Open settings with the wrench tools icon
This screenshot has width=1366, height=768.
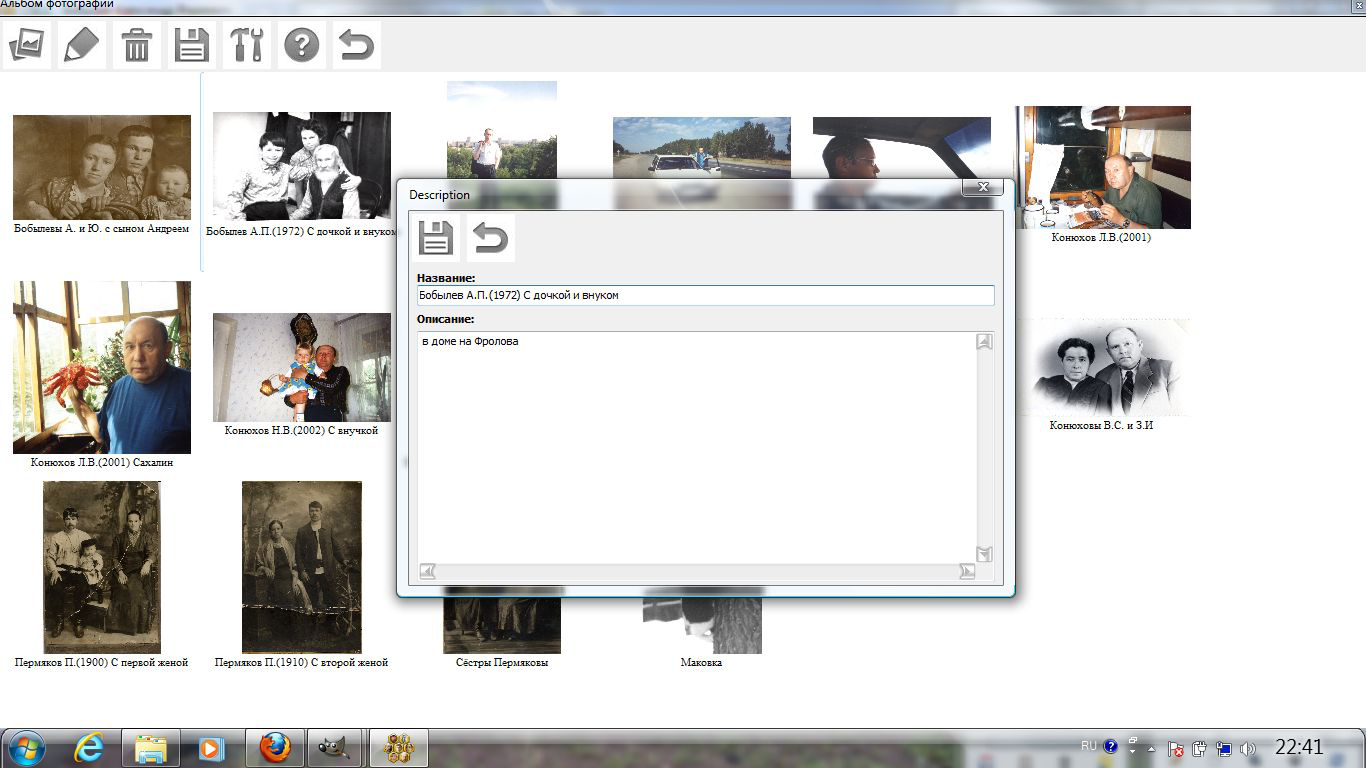[247, 45]
